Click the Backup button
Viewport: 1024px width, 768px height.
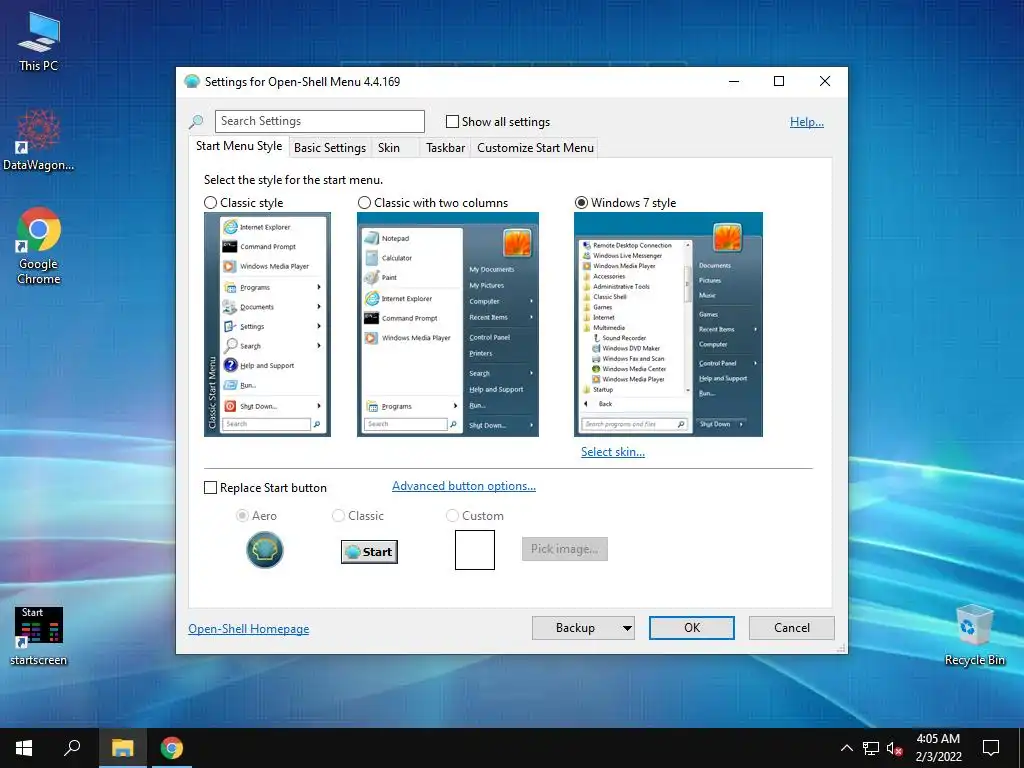point(575,628)
